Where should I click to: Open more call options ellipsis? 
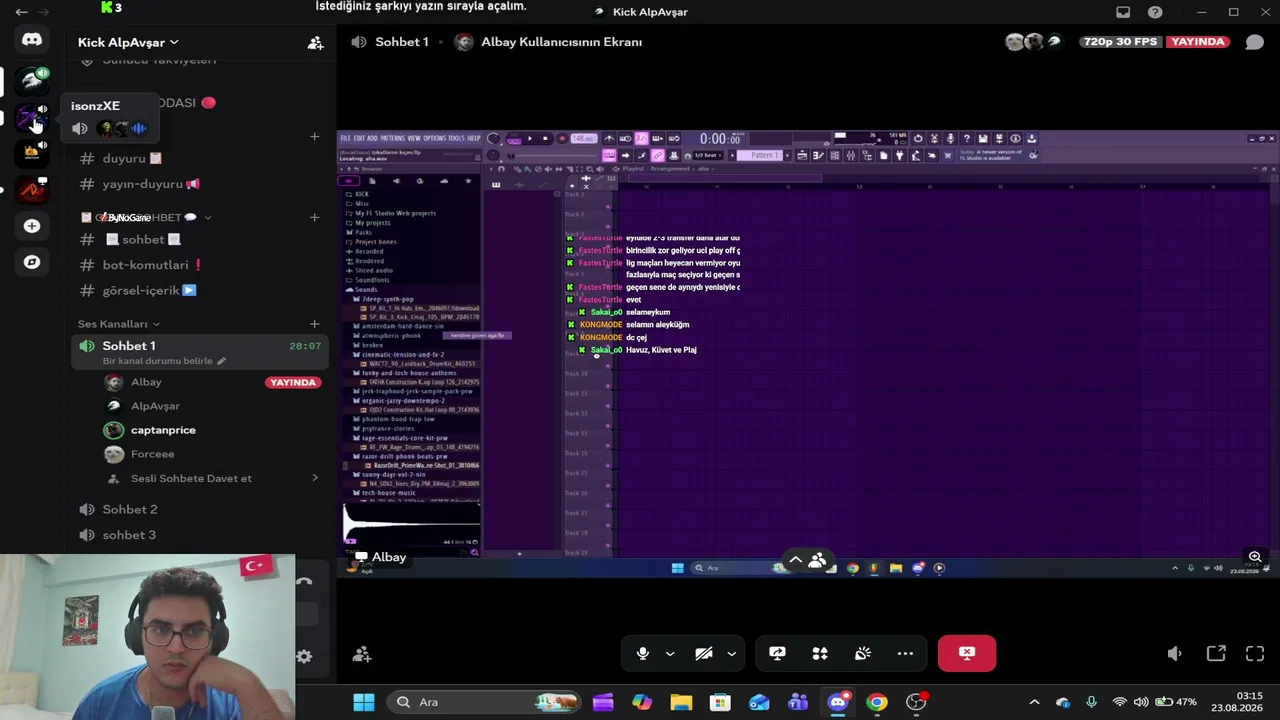905,653
